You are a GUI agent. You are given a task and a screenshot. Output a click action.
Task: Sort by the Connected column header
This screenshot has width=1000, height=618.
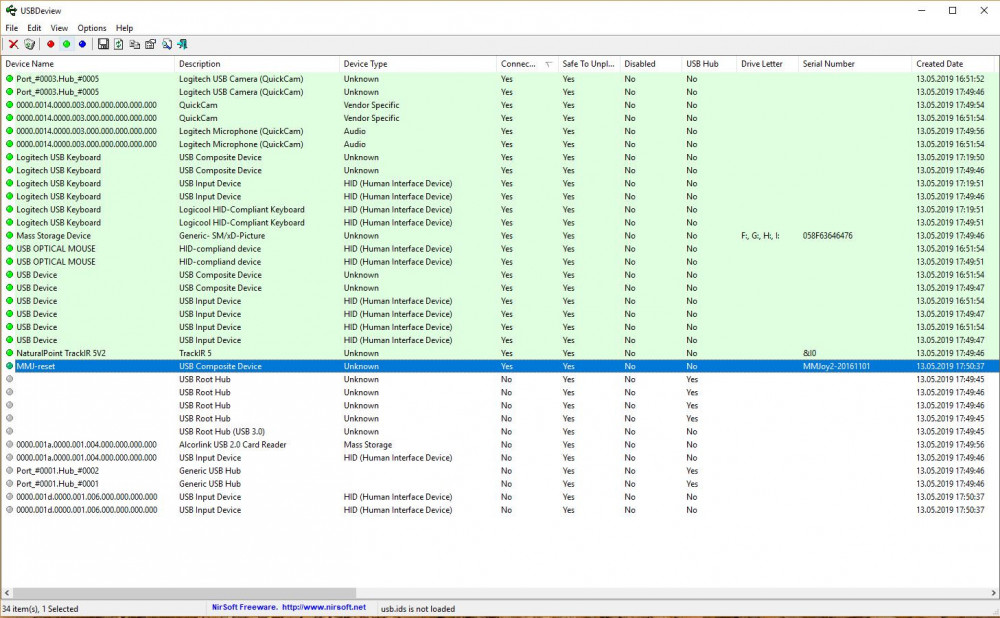(x=520, y=64)
